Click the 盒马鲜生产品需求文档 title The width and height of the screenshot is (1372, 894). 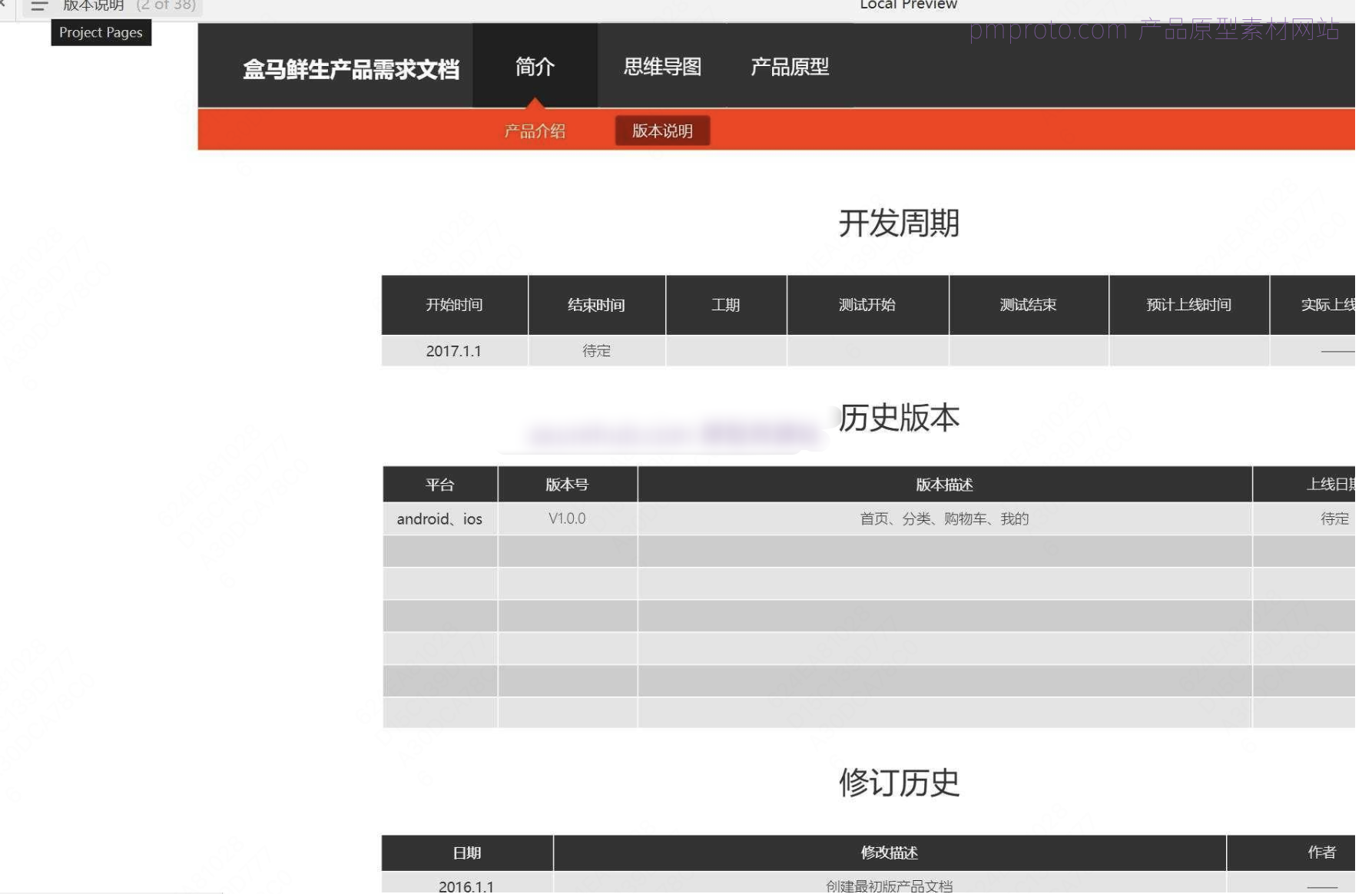tap(351, 69)
